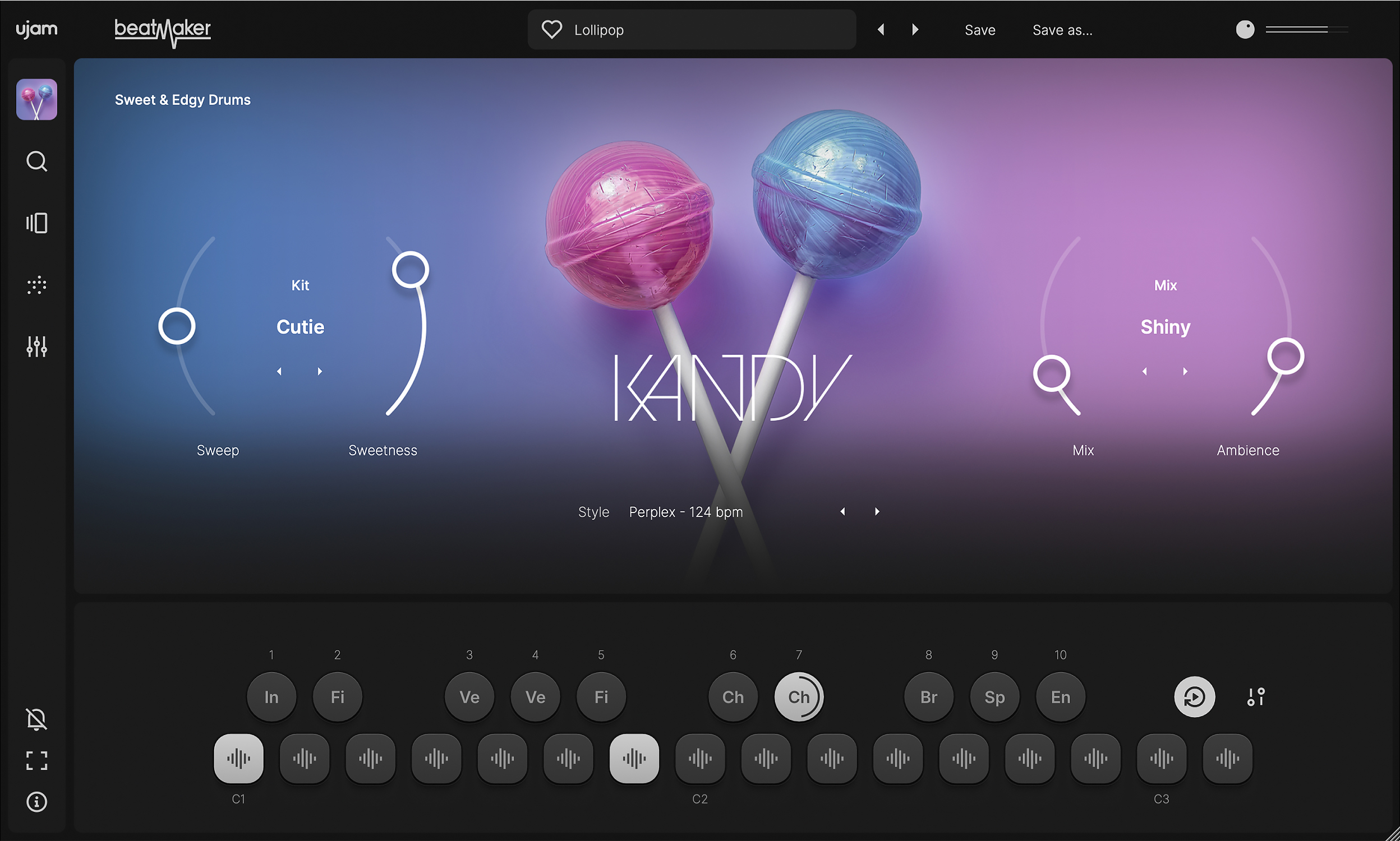Open the micro-timing settings icon
The height and width of the screenshot is (841, 1400).
[1256, 696]
